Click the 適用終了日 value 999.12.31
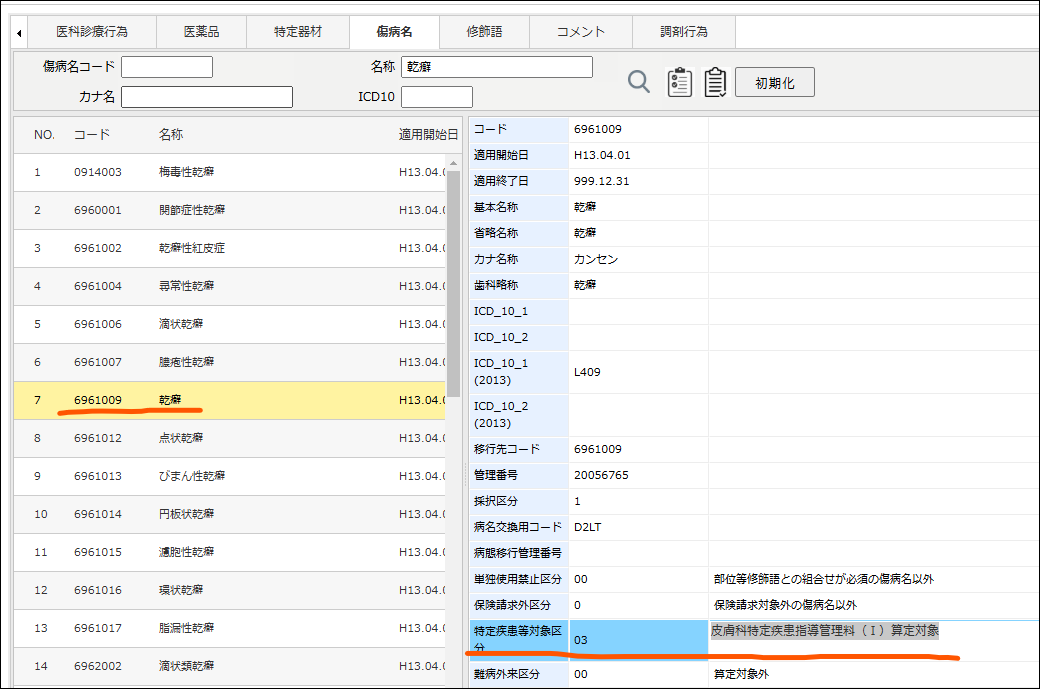1040x689 pixels. click(x=602, y=181)
